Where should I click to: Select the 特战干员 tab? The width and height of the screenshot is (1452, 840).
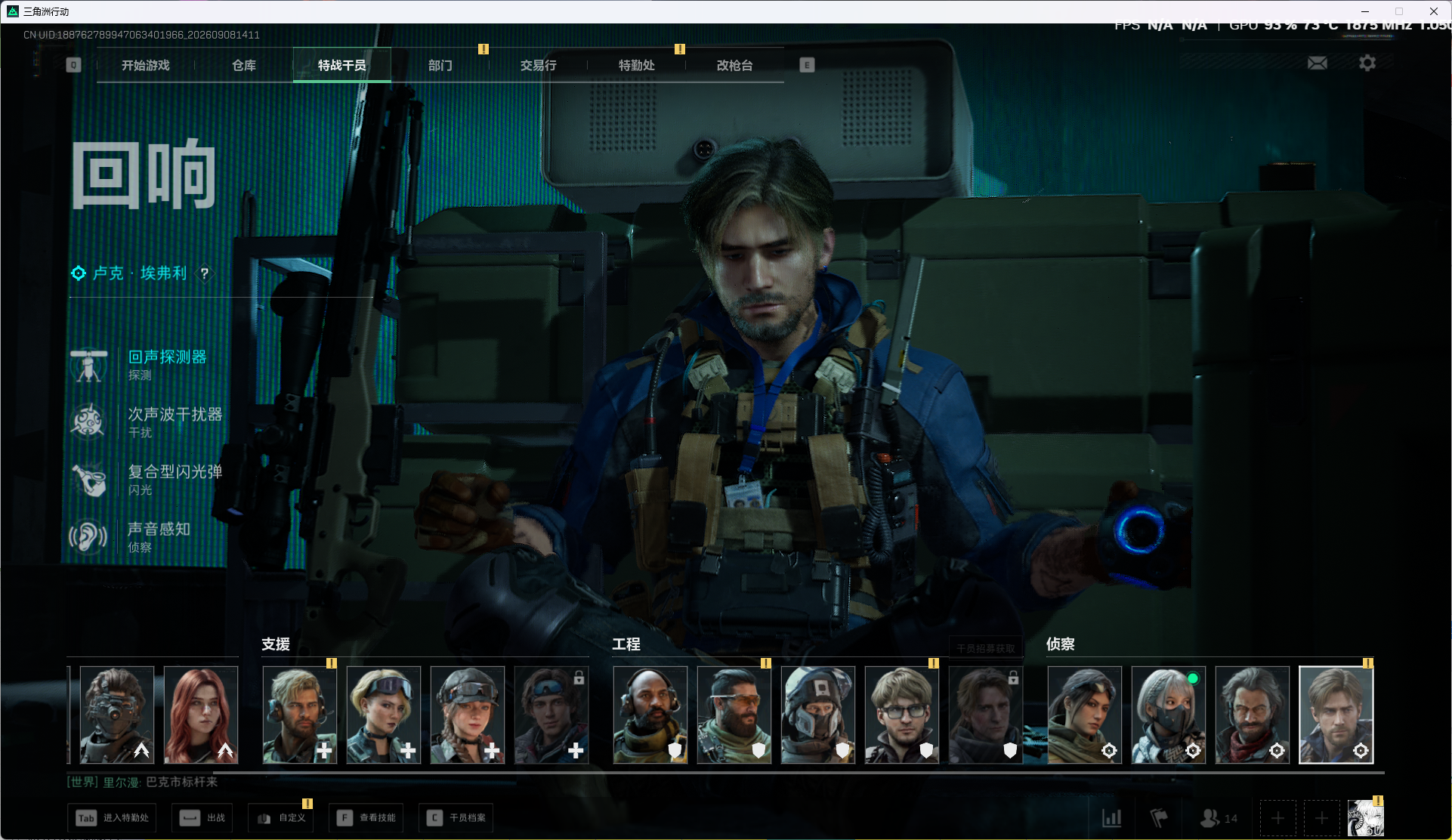(x=342, y=66)
